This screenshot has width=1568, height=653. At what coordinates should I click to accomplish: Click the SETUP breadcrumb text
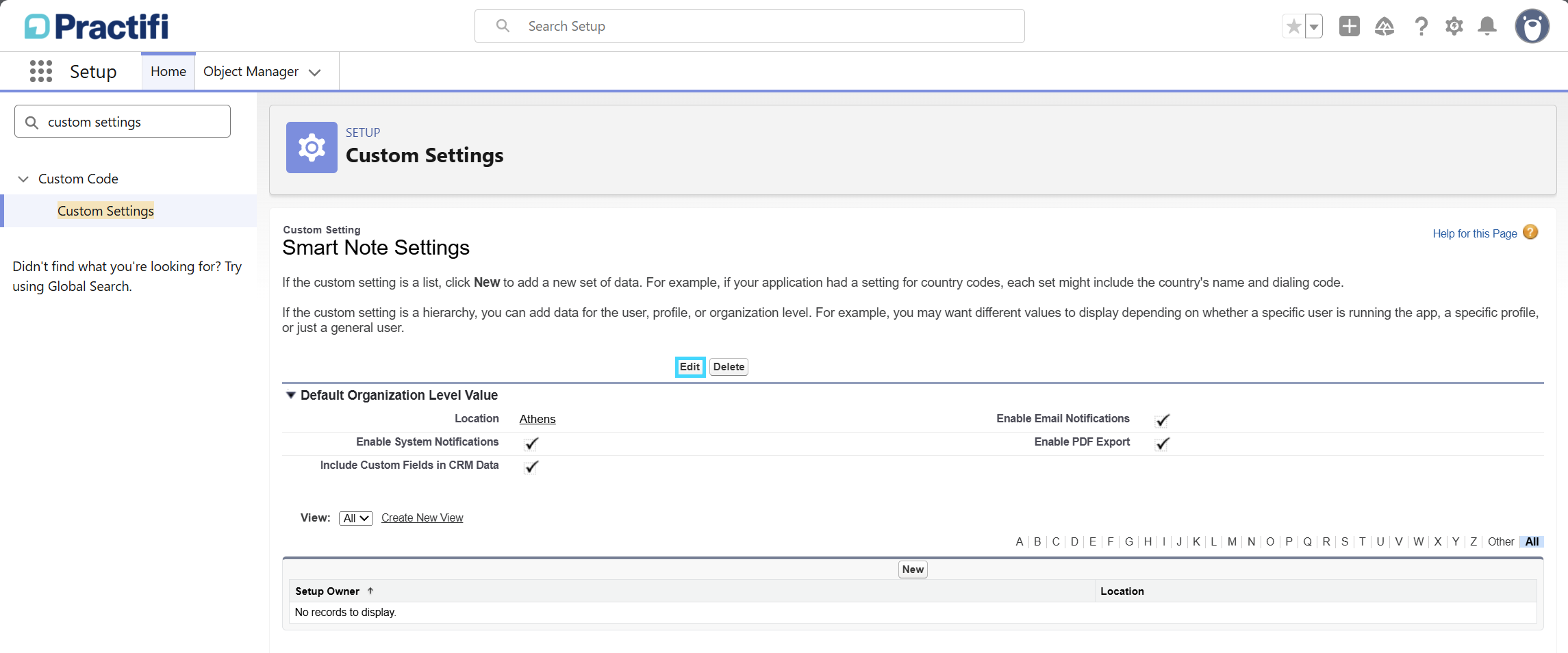pyautogui.click(x=363, y=133)
